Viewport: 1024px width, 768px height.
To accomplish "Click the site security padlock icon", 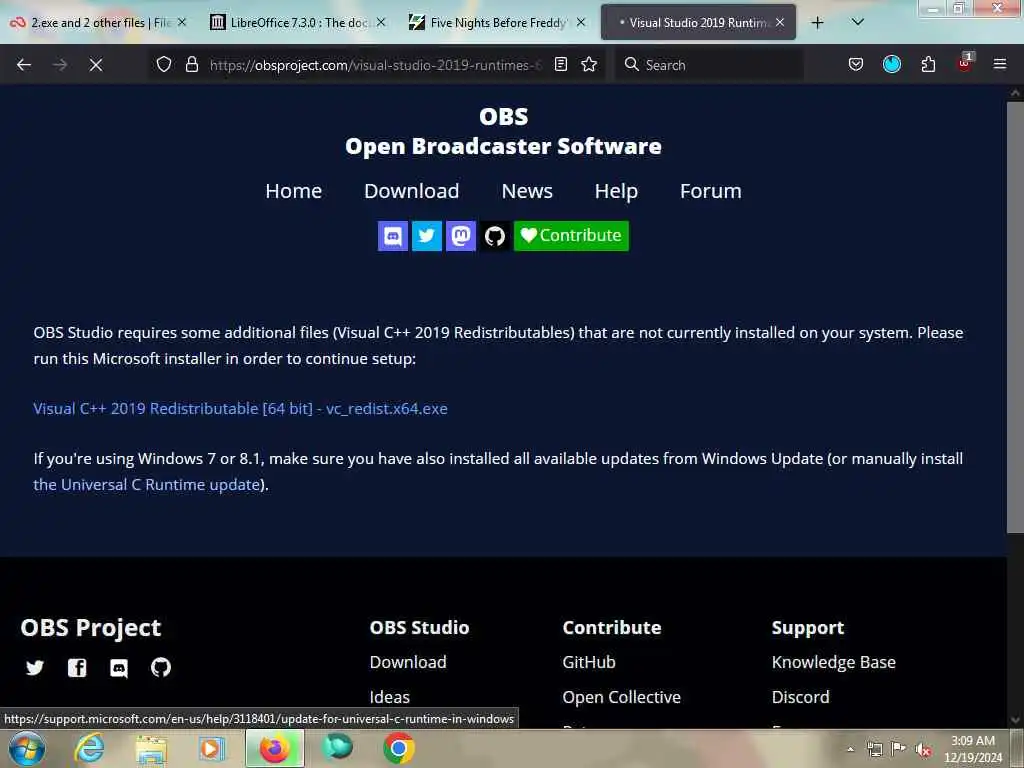I will tap(191, 64).
